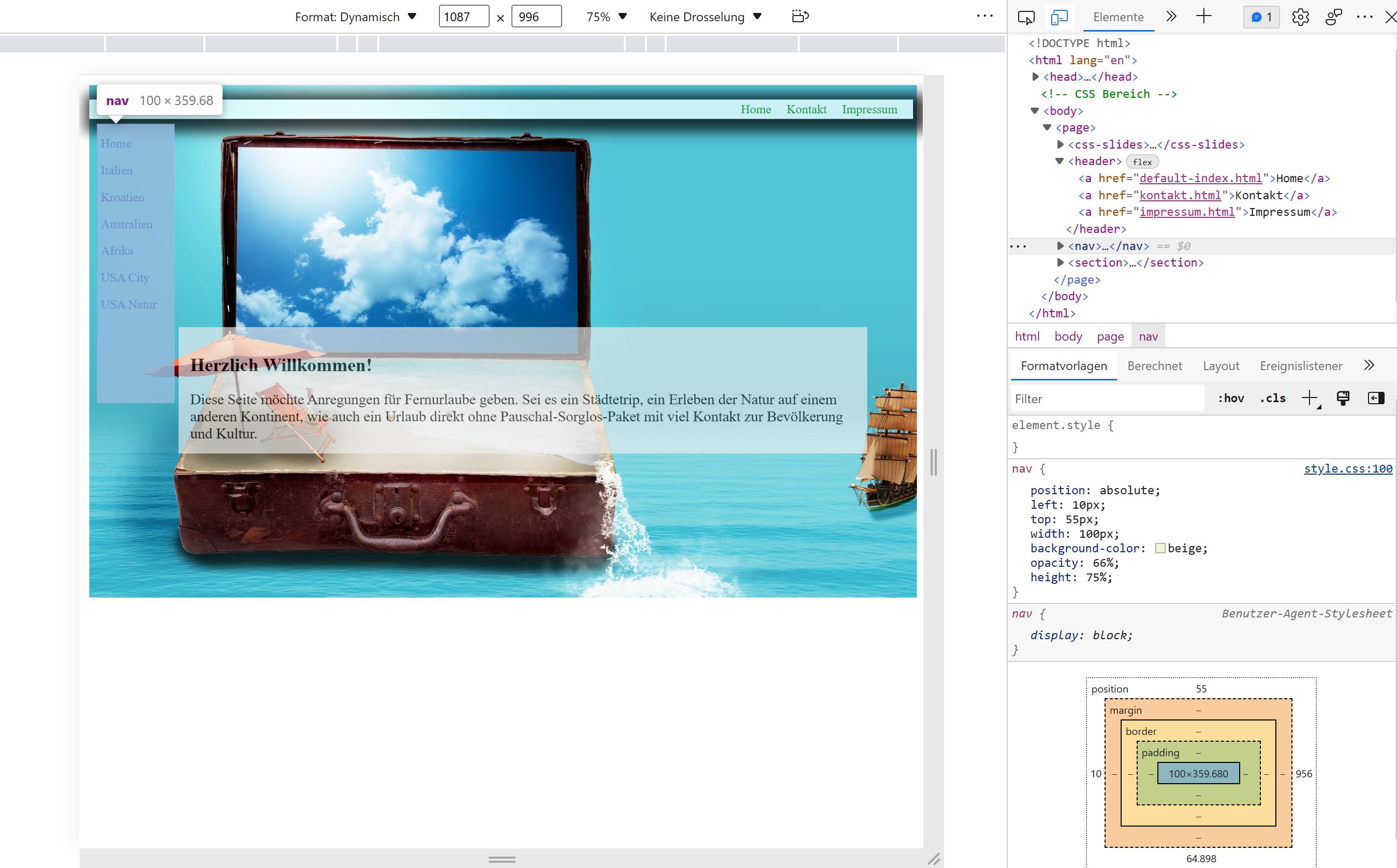Switch to the Layout tab
1397x868 pixels.
coord(1221,366)
